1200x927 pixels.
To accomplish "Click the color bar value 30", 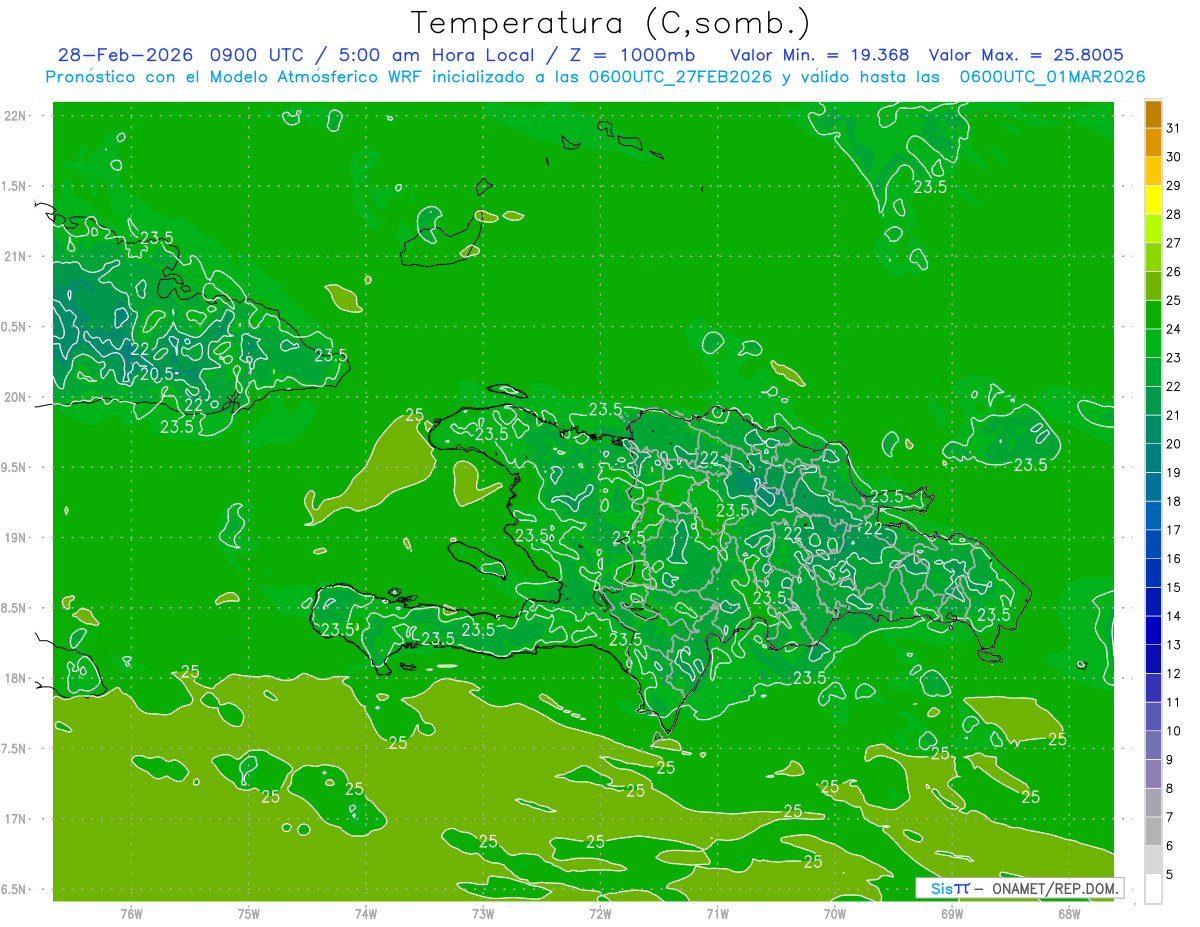I will 1174,157.
